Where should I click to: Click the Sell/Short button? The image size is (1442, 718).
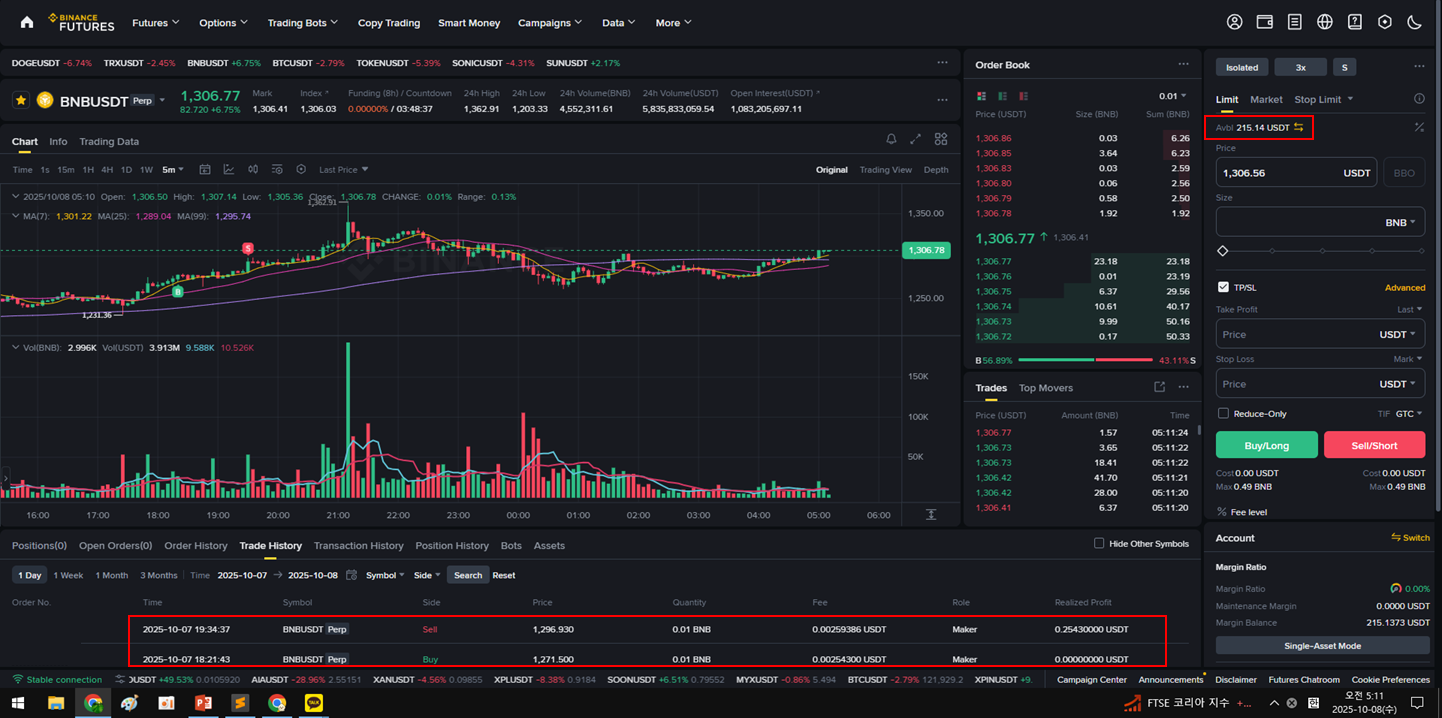1374,445
